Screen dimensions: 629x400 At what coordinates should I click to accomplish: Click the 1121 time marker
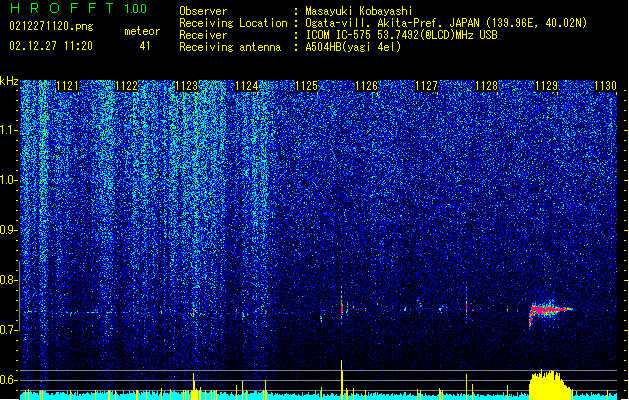[67, 86]
